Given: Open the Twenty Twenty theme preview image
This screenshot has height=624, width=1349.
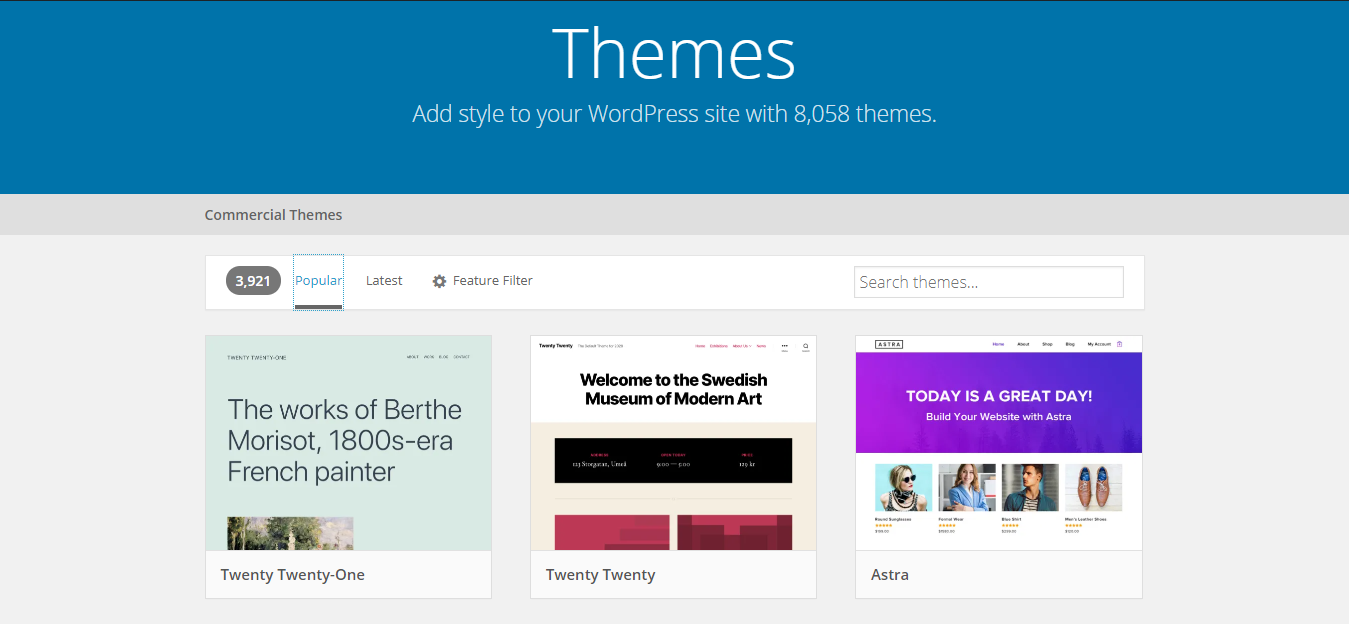Looking at the screenshot, I should [673, 443].
